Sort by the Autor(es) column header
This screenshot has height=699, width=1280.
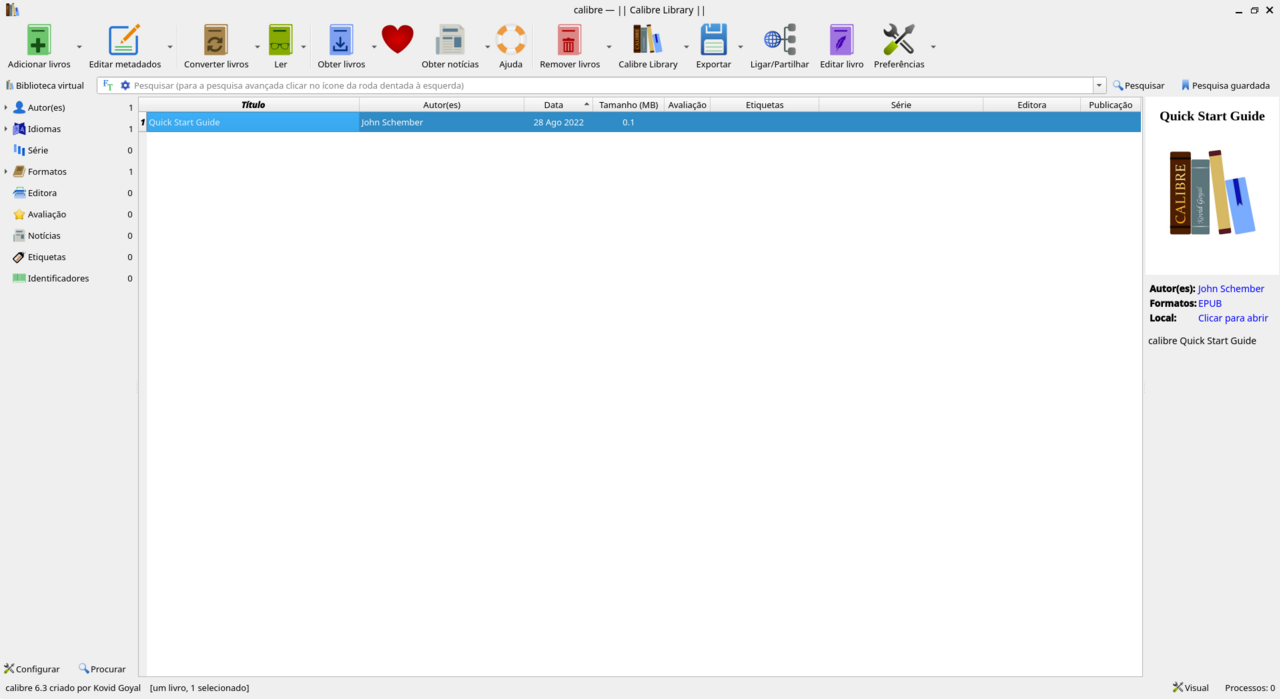pyautogui.click(x=442, y=104)
